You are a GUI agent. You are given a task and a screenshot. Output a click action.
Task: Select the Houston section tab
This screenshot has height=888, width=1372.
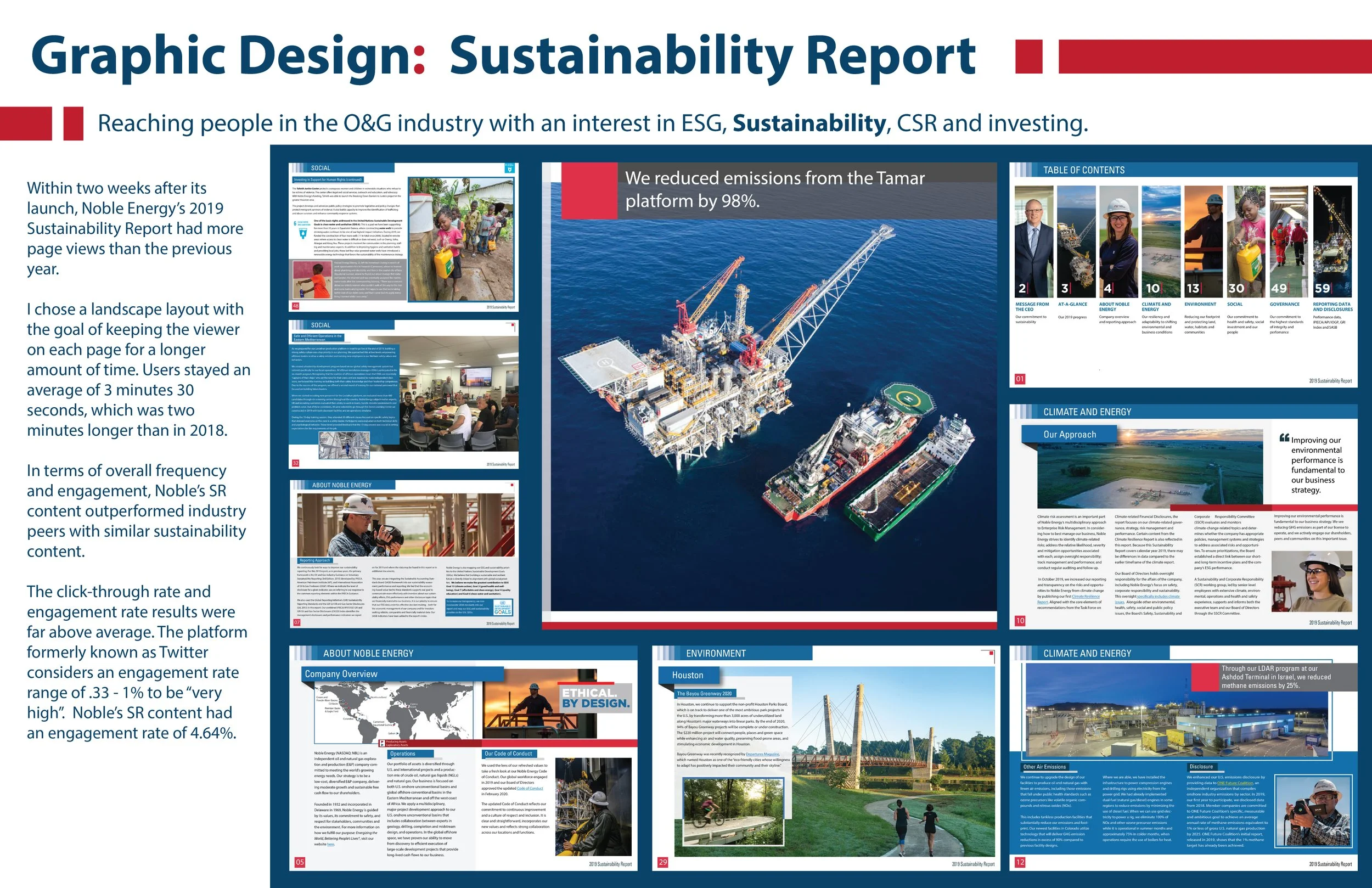click(x=687, y=675)
